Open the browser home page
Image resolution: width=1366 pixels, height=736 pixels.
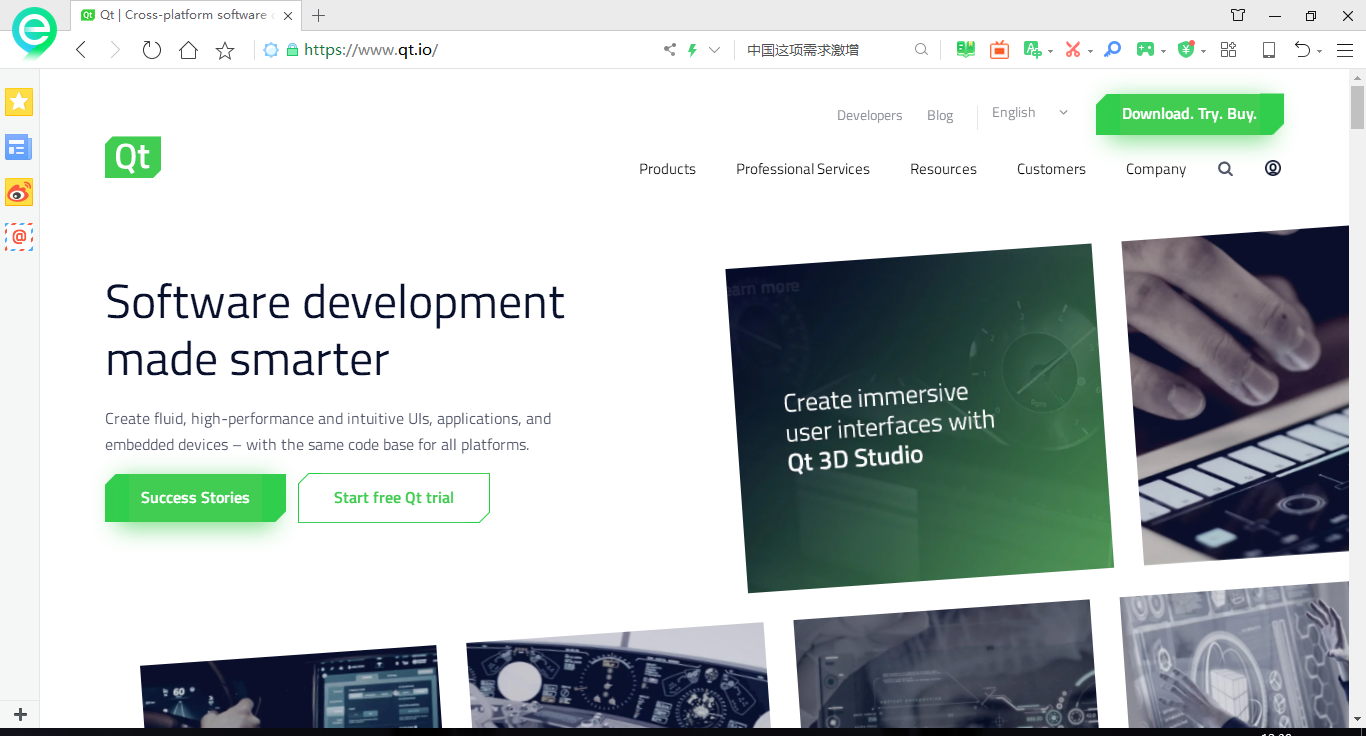pyautogui.click(x=188, y=50)
